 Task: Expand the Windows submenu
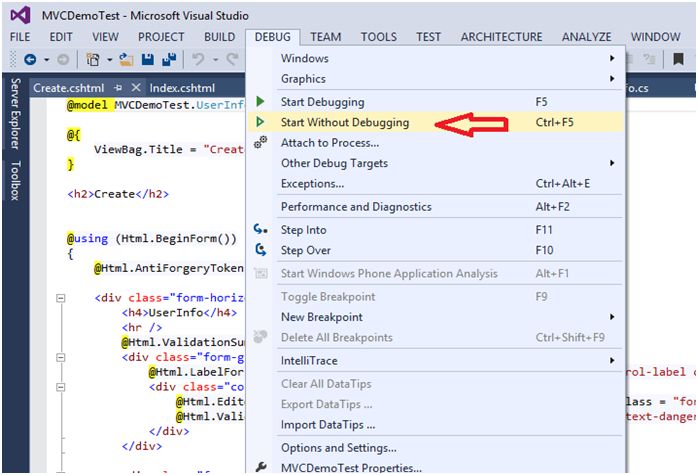tap(612, 58)
